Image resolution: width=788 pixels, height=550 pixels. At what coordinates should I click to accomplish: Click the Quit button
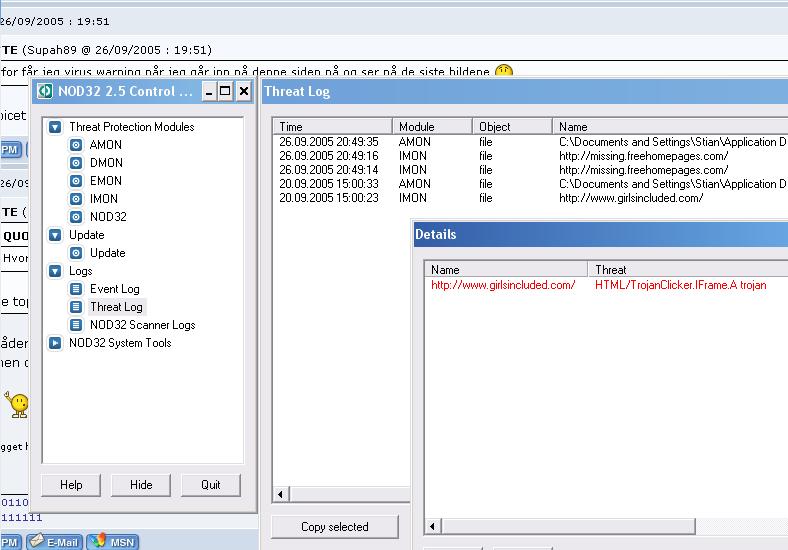click(x=211, y=485)
